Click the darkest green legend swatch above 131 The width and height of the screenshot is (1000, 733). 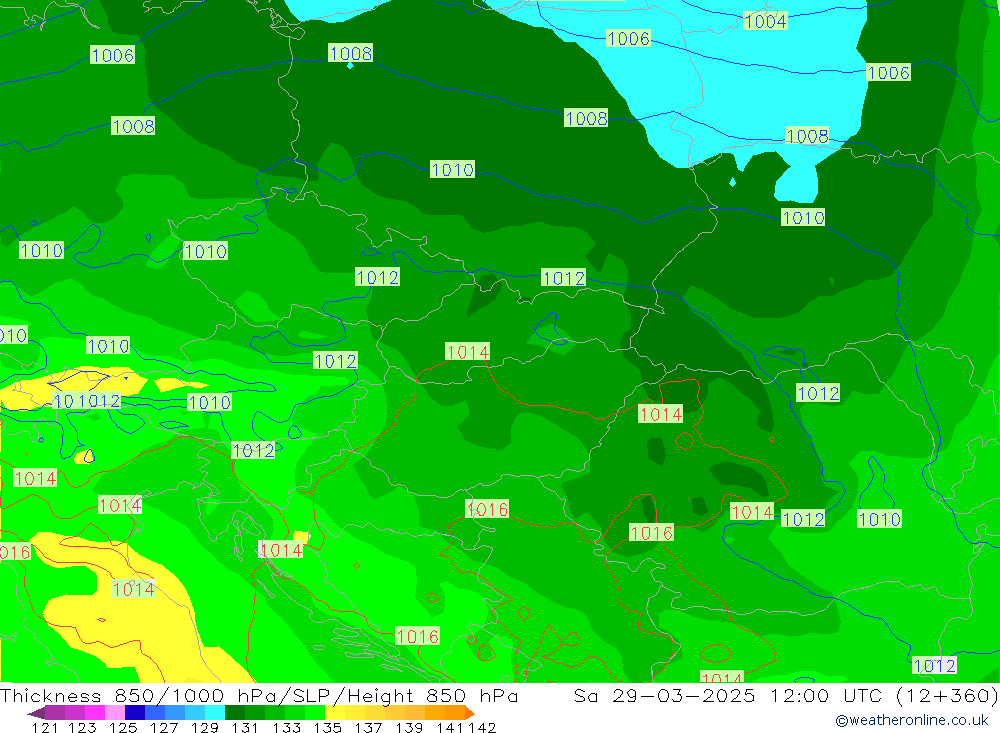pyautogui.click(x=234, y=713)
